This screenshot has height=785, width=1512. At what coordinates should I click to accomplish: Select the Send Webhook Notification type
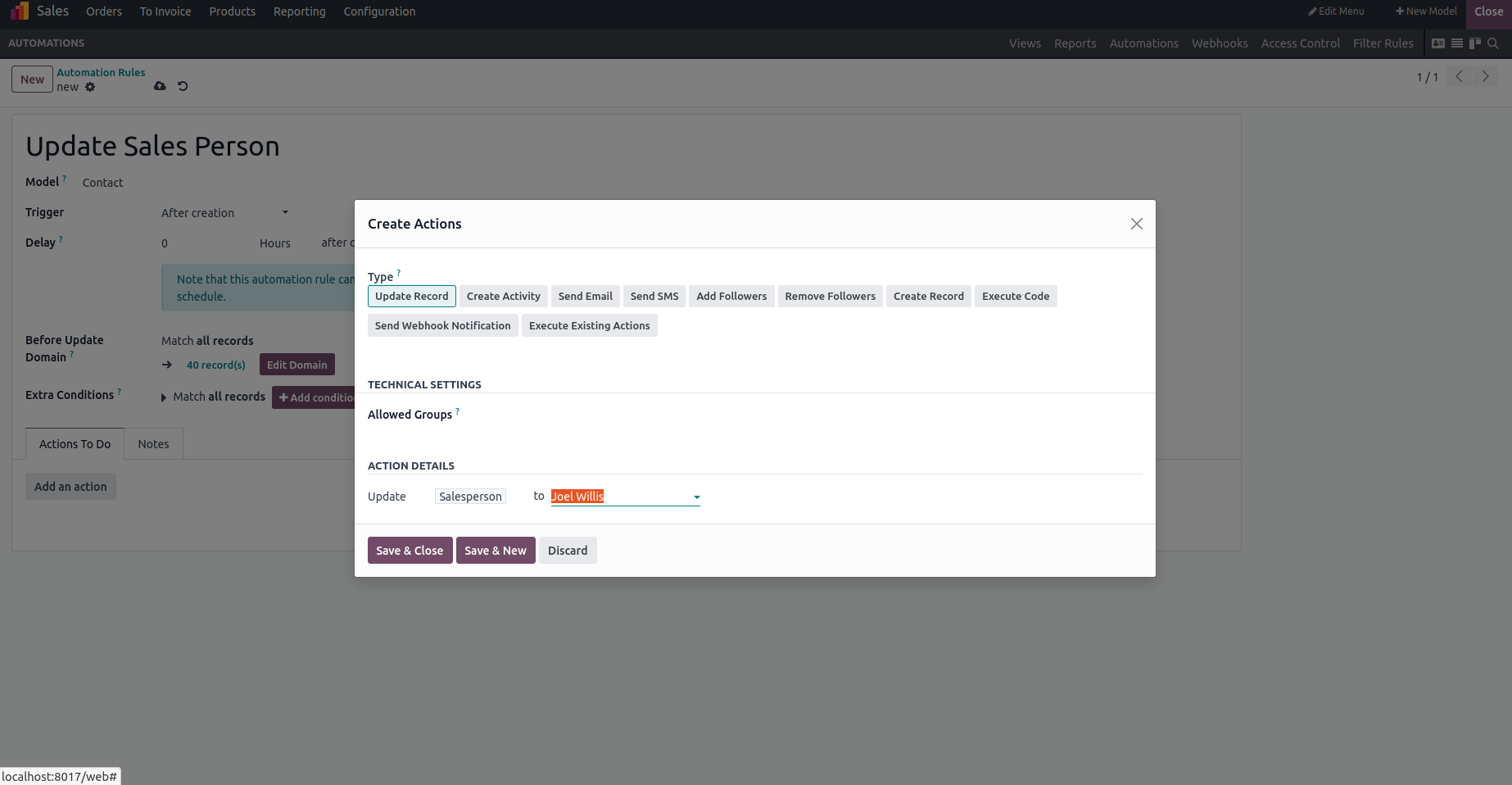click(443, 325)
